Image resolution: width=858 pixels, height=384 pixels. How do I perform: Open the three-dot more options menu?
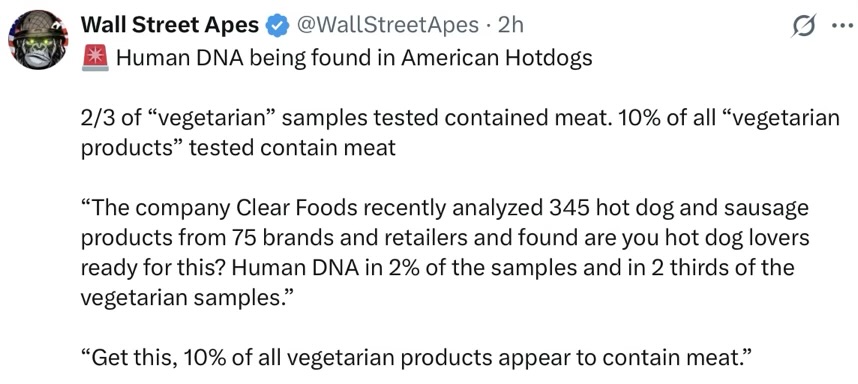tap(842, 26)
